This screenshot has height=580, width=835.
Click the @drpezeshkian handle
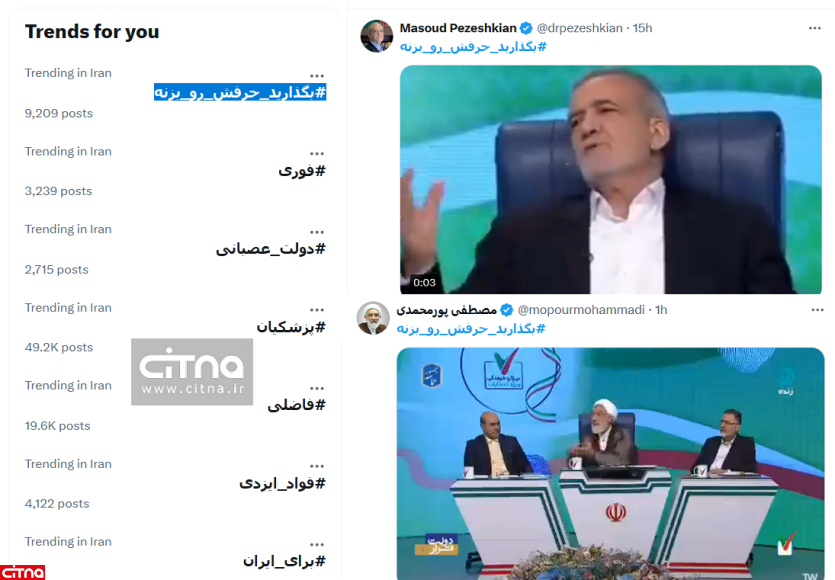pyautogui.click(x=579, y=28)
